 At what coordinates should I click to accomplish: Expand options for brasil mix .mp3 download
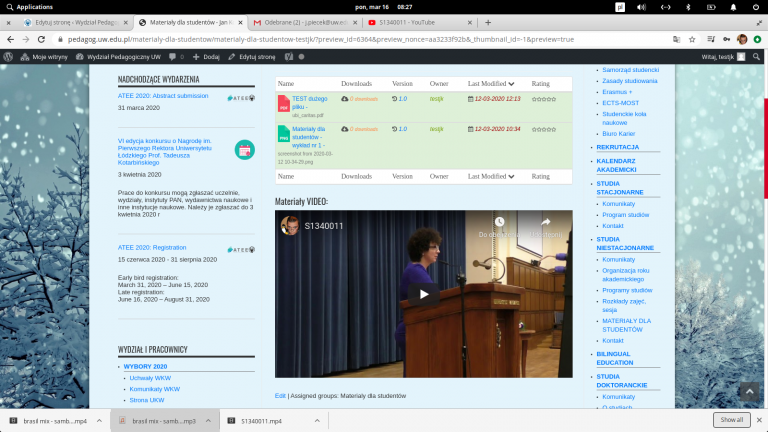tap(208, 421)
